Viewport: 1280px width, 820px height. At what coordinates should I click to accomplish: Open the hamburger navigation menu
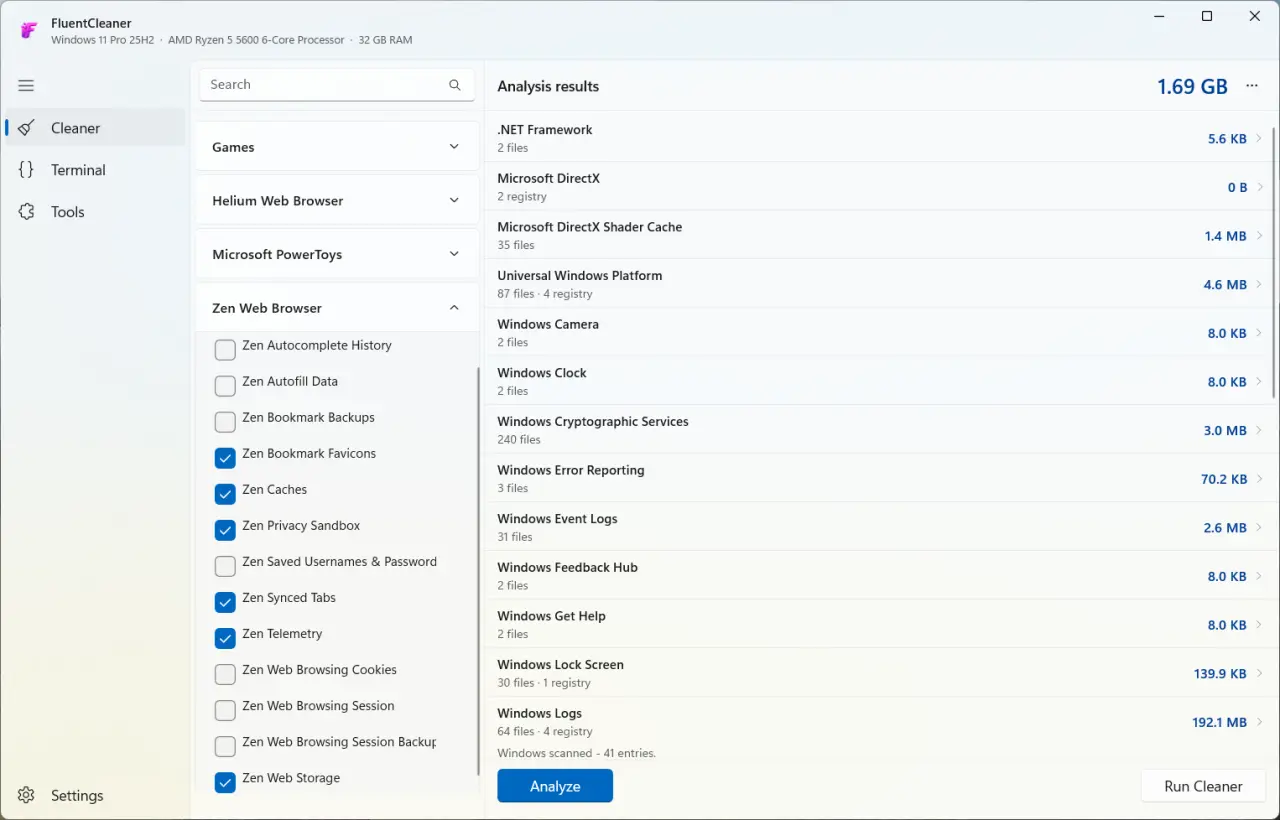[26, 86]
